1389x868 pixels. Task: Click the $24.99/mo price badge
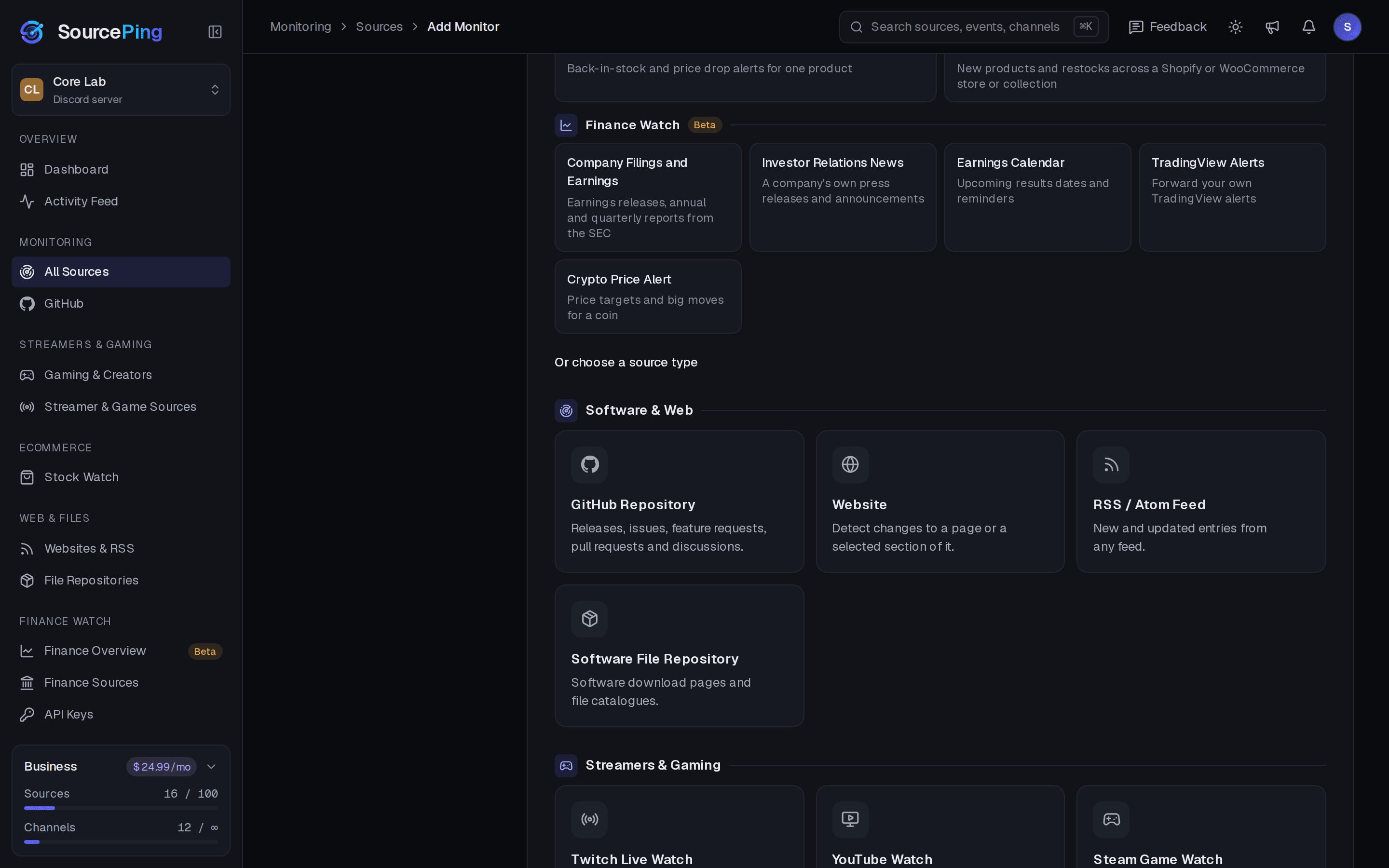[161, 767]
